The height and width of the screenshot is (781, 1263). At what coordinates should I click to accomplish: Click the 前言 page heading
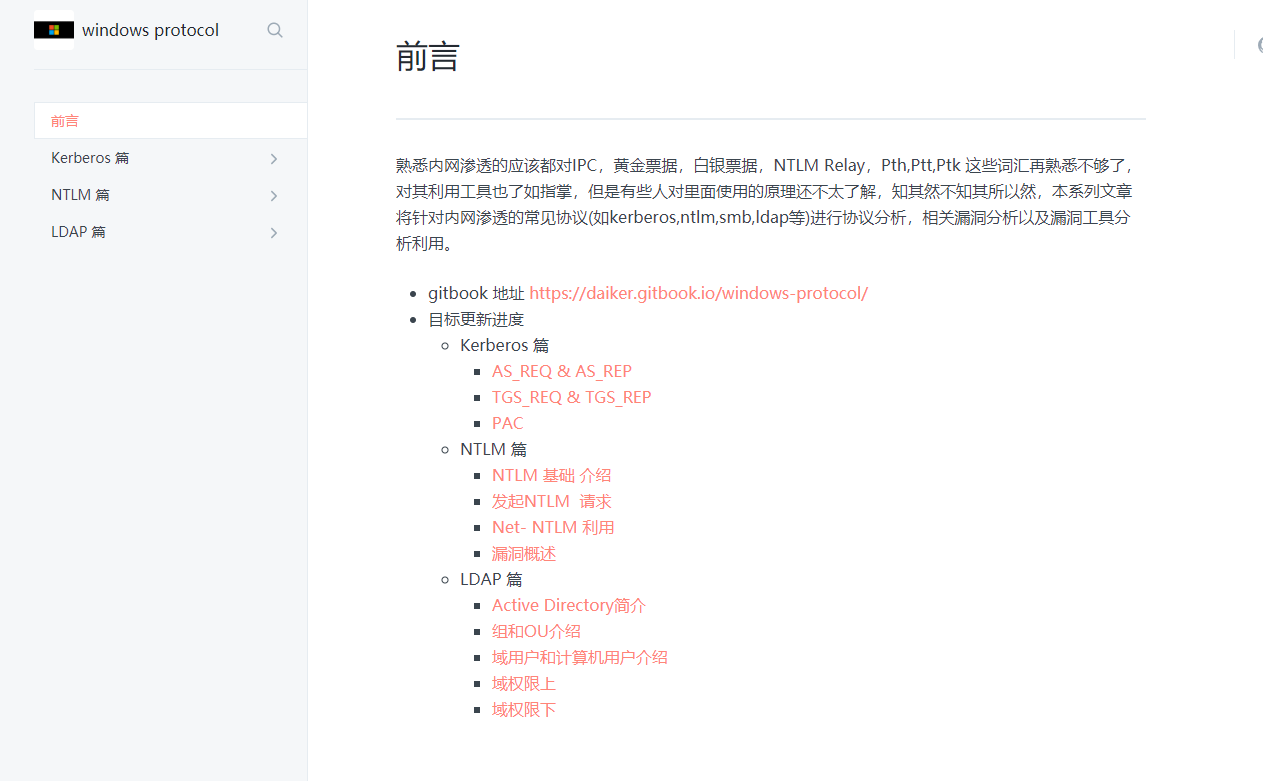pyautogui.click(x=428, y=56)
